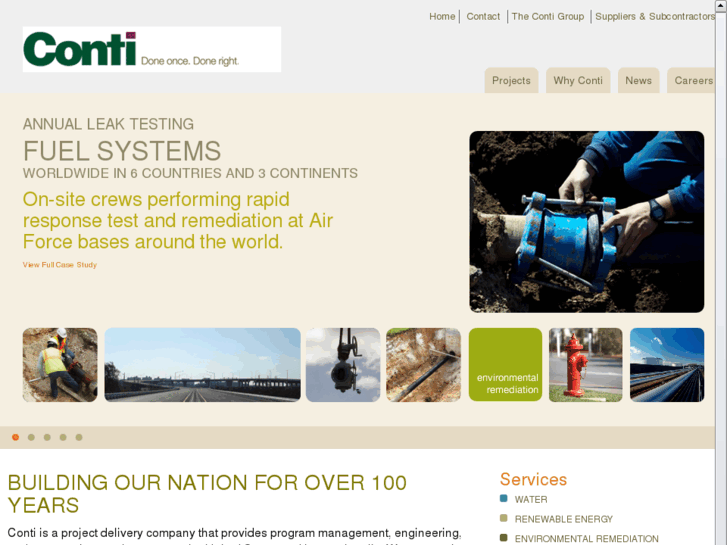The image size is (727, 545).
Task: Select the second slide dot
Action: [x=31, y=437]
